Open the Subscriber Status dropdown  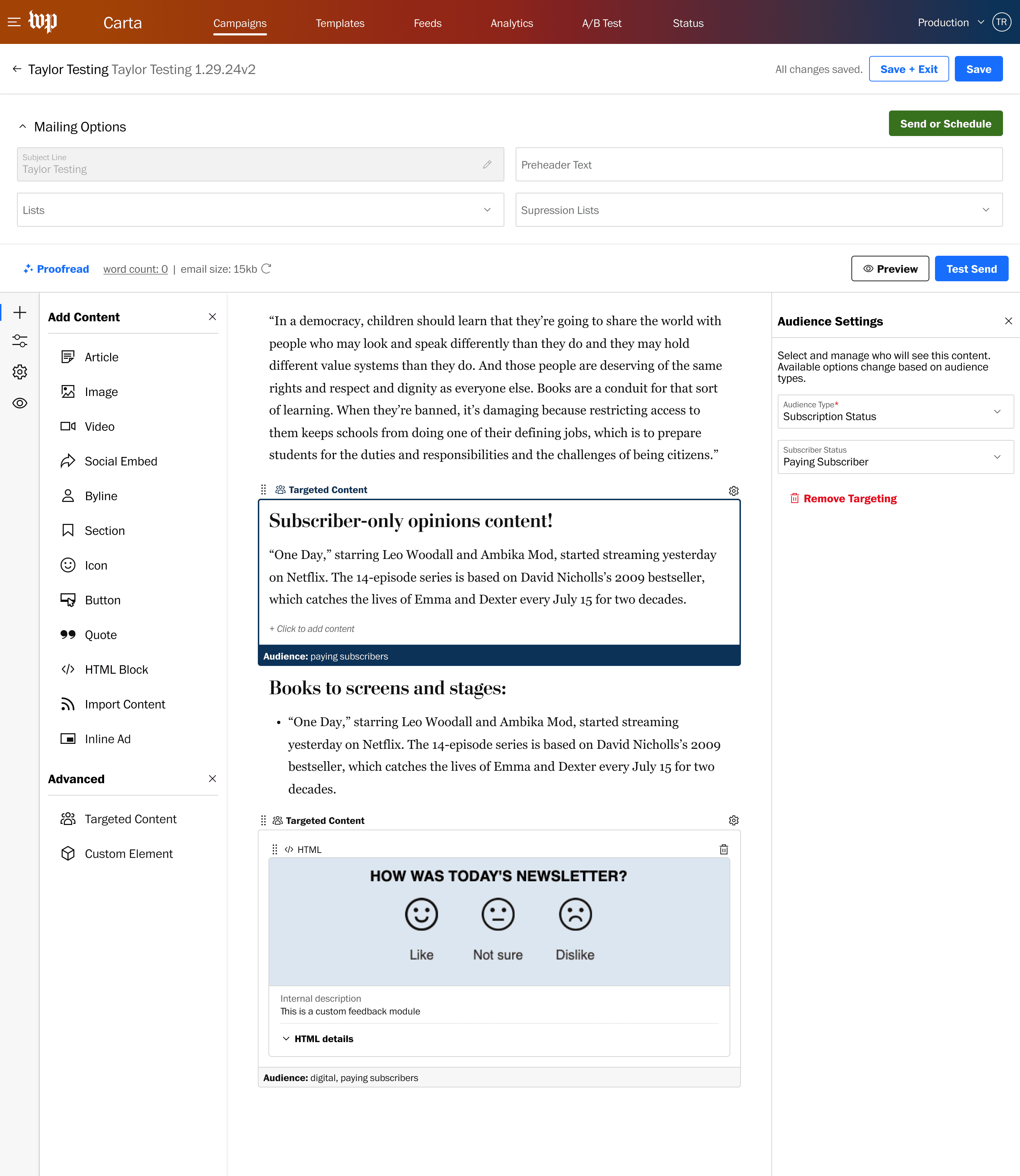pos(895,457)
